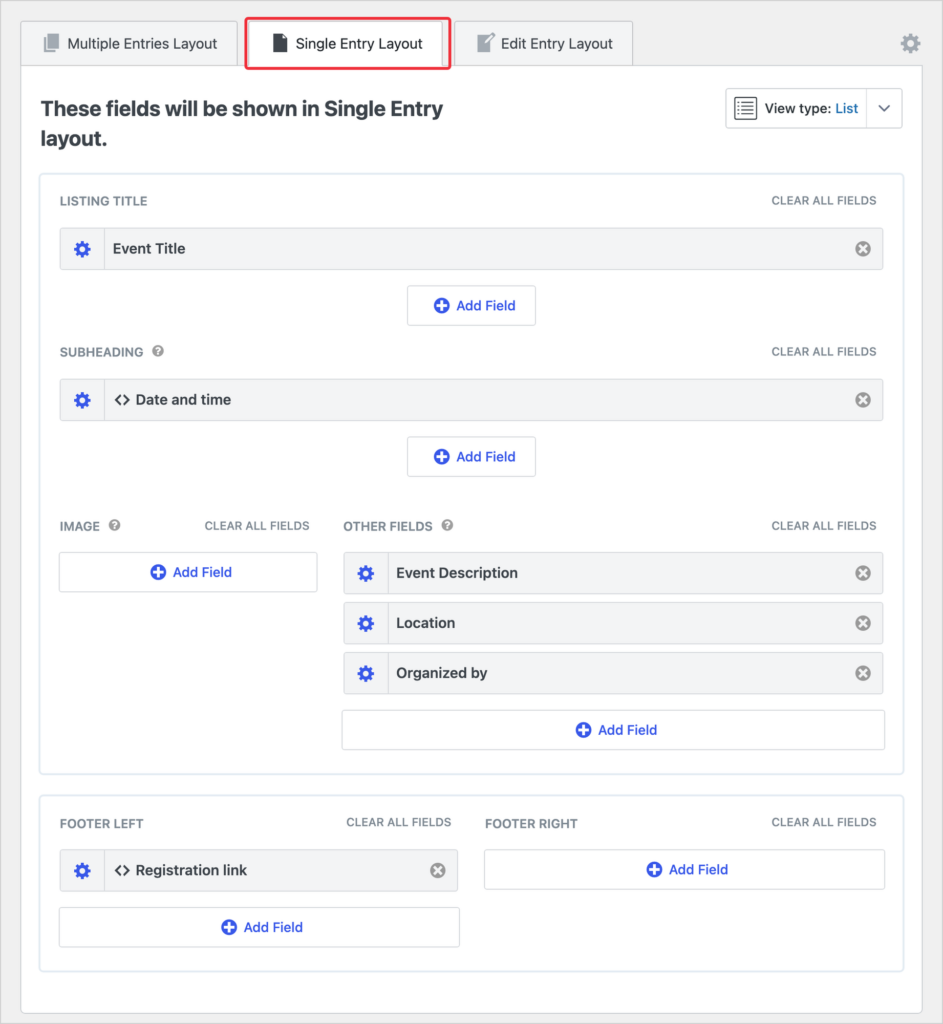The image size is (943, 1024).
Task: Remove the Organized by field
Action: 863,673
